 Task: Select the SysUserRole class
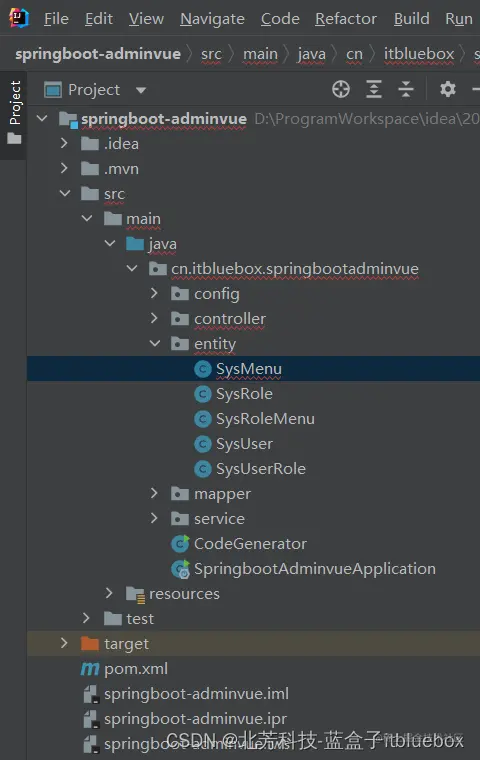click(261, 469)
